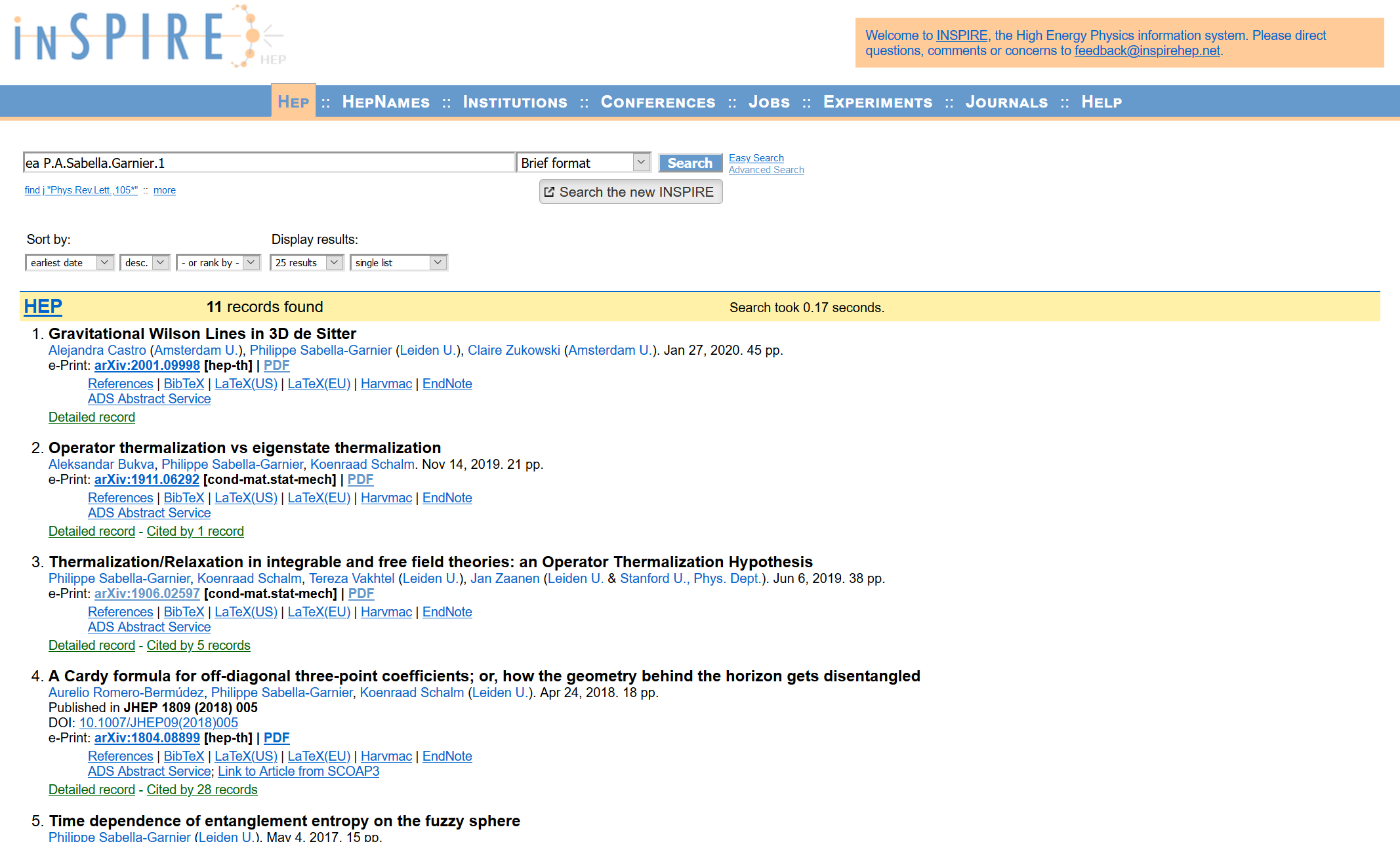
Task: Click the find j Phys.Rev.Lett. example link
Action: [x=81, y=190]
